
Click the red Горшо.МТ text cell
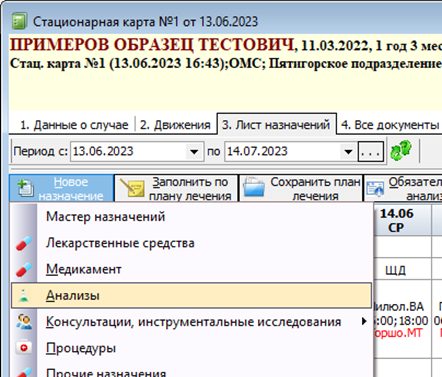398,333
